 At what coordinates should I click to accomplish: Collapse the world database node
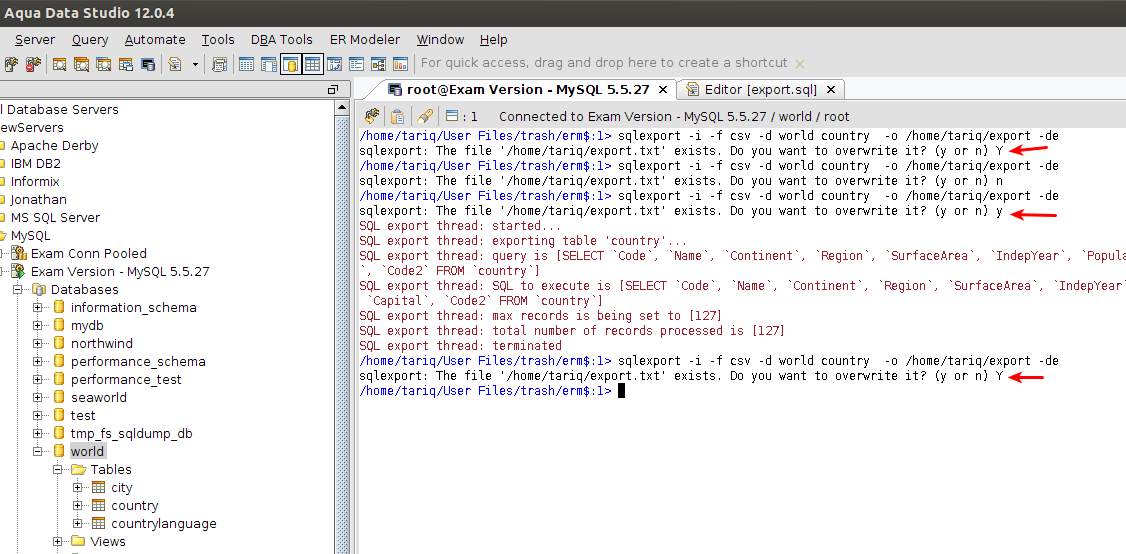pyautogui.click(x=37, y=451)
